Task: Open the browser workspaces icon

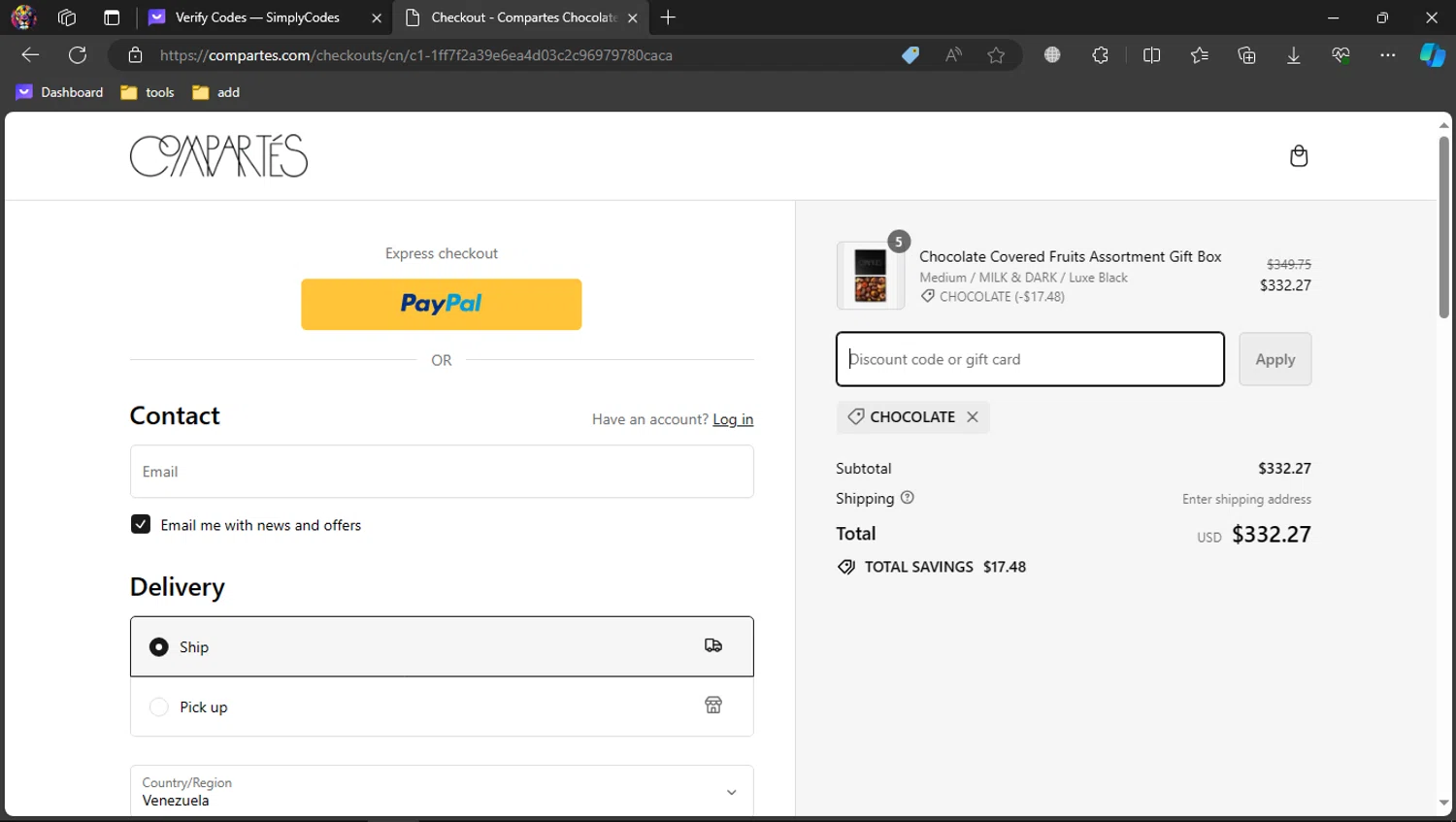Action: 67,17
